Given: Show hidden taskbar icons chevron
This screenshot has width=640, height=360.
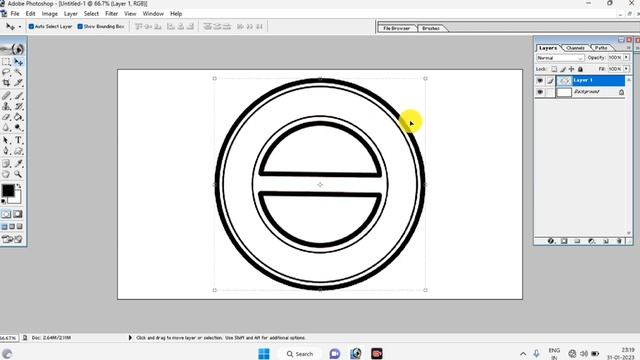Looking at the screenshot, I should [523, 354].
